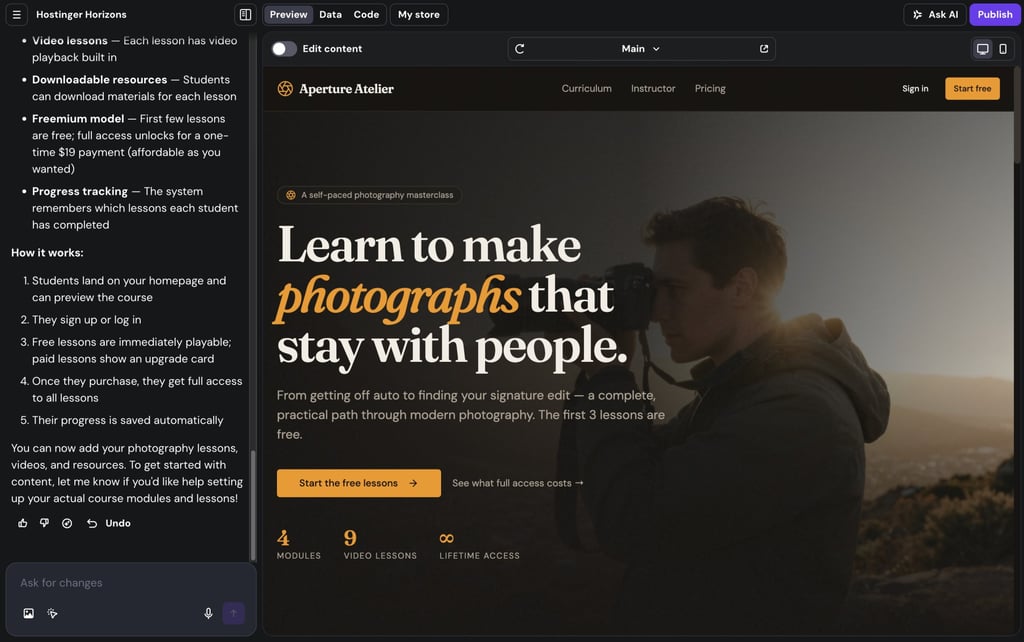The image size is (1024, 642).
Task: Click the 'How it works:' heading
Action: pos(47,253)
